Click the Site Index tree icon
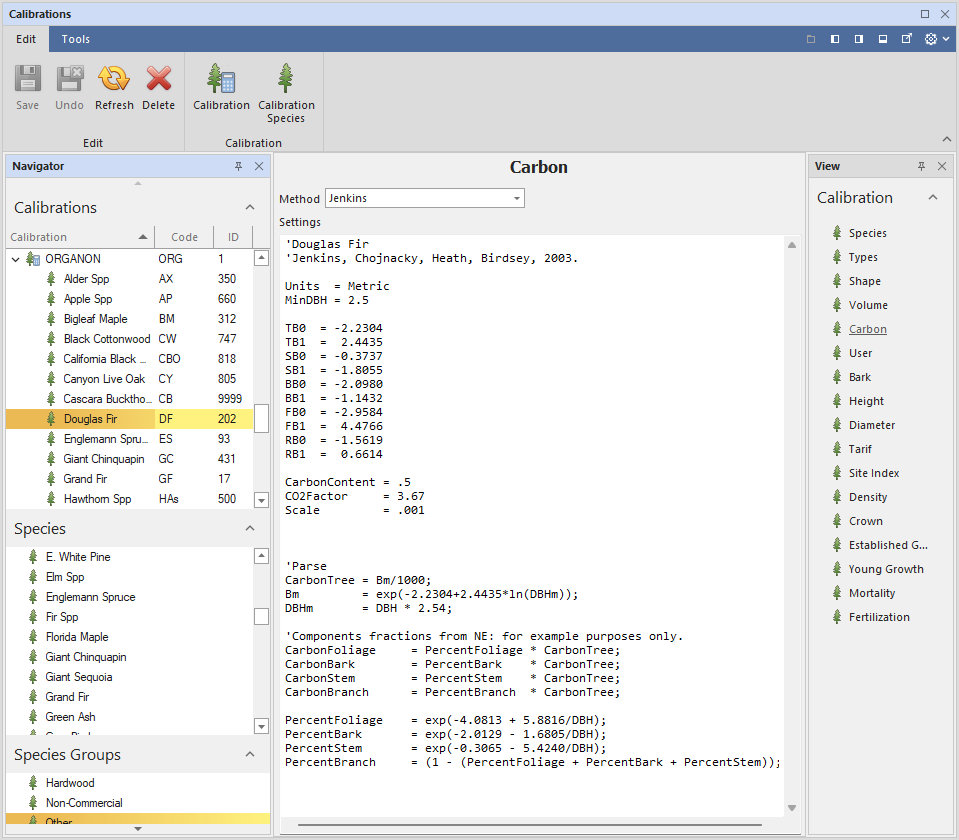This screenshot has width=959, height=840. [837, 473]
